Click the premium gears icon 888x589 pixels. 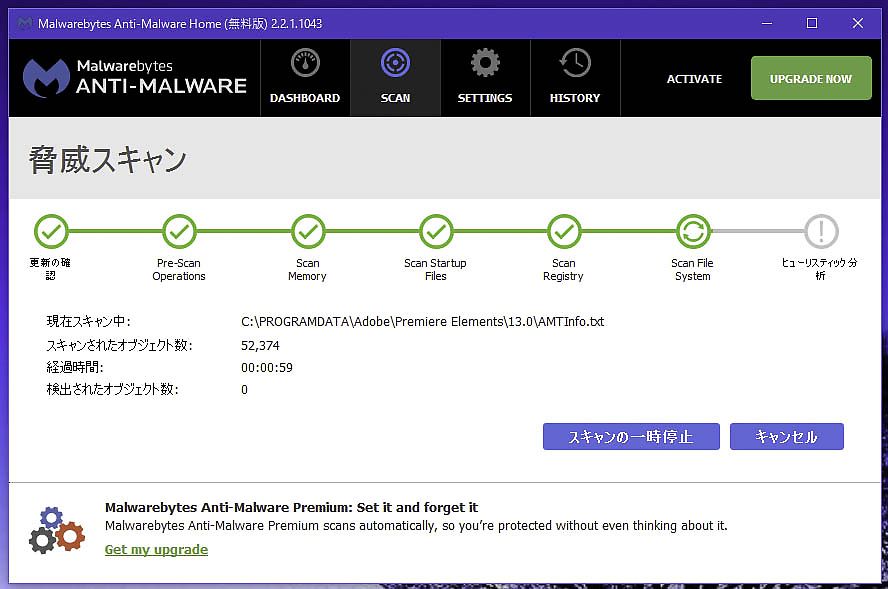pyautogui.click(x=56, y=530)
